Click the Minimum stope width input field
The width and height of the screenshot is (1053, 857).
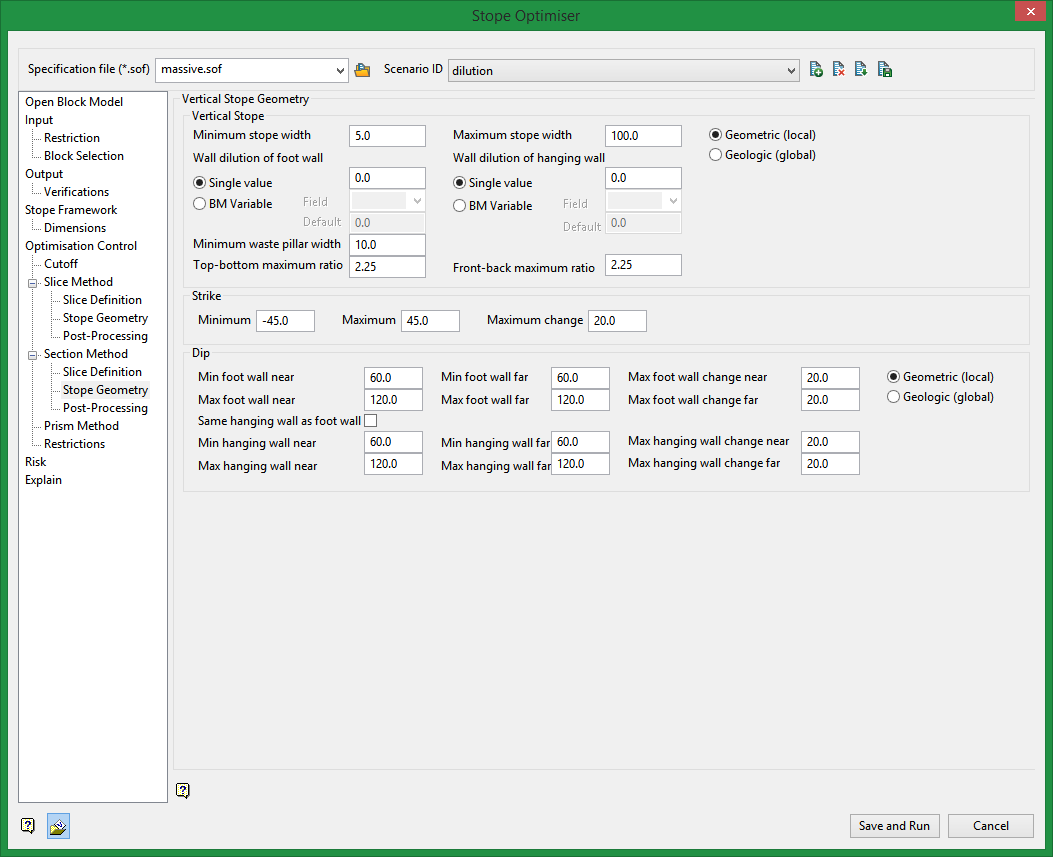(x=387, y=136)
